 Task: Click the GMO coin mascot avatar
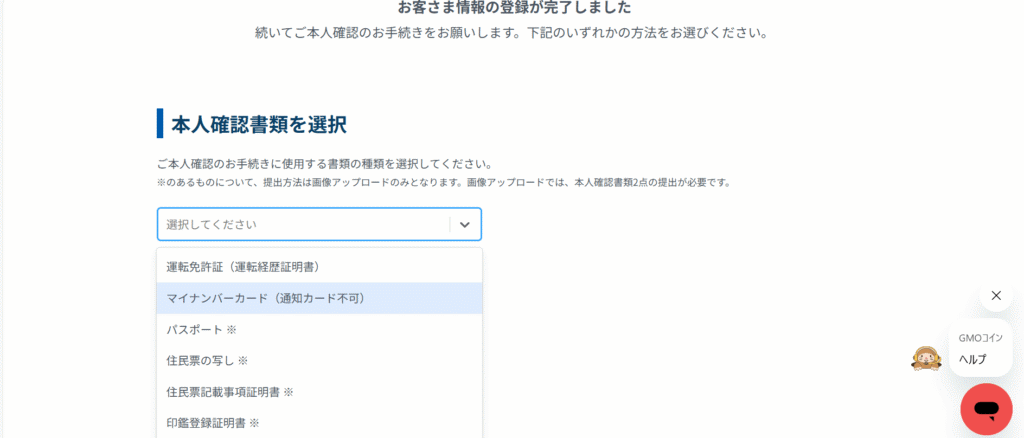926,358
